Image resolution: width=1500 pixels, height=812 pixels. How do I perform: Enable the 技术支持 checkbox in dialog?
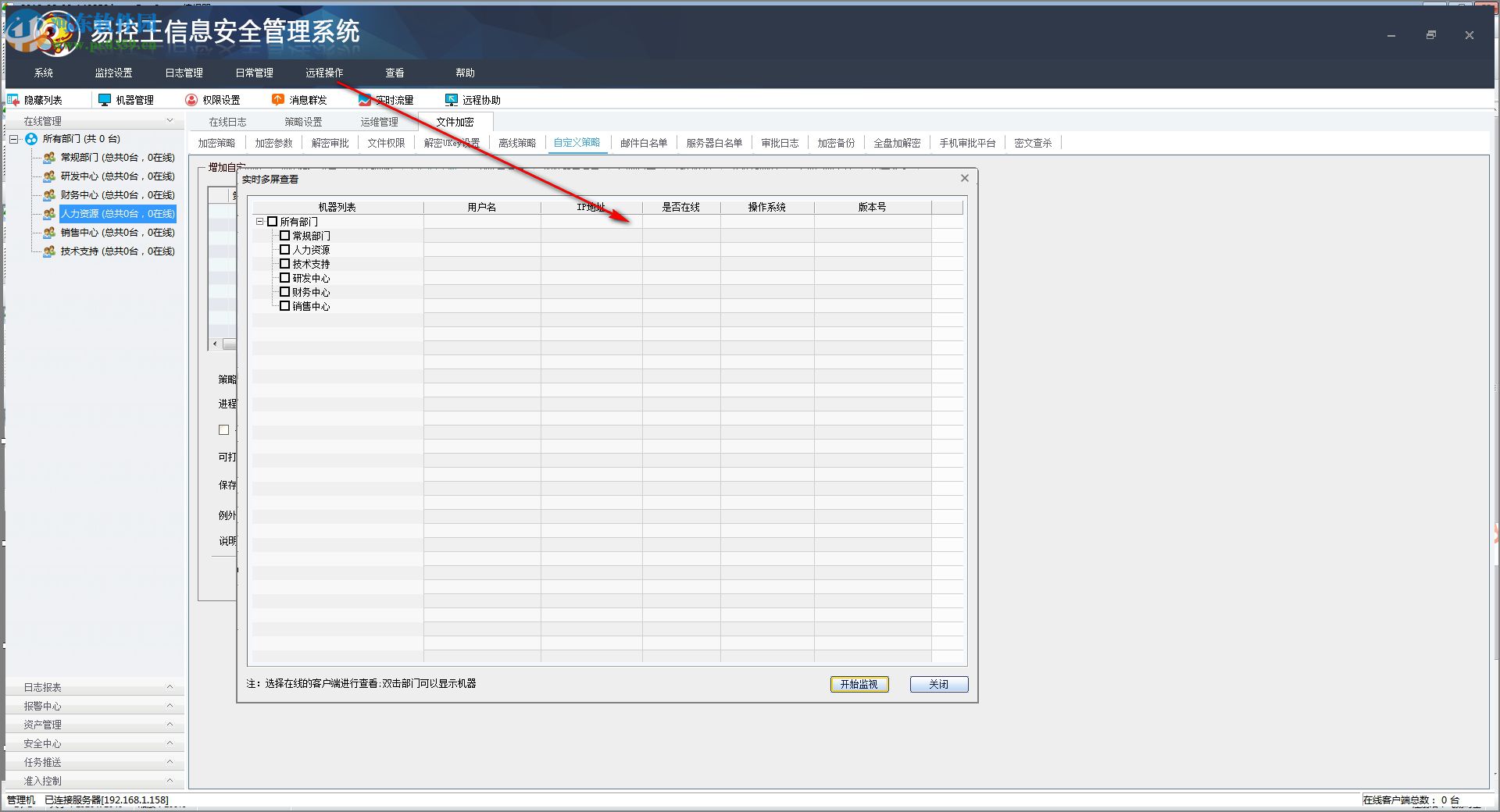coord(285,264)
